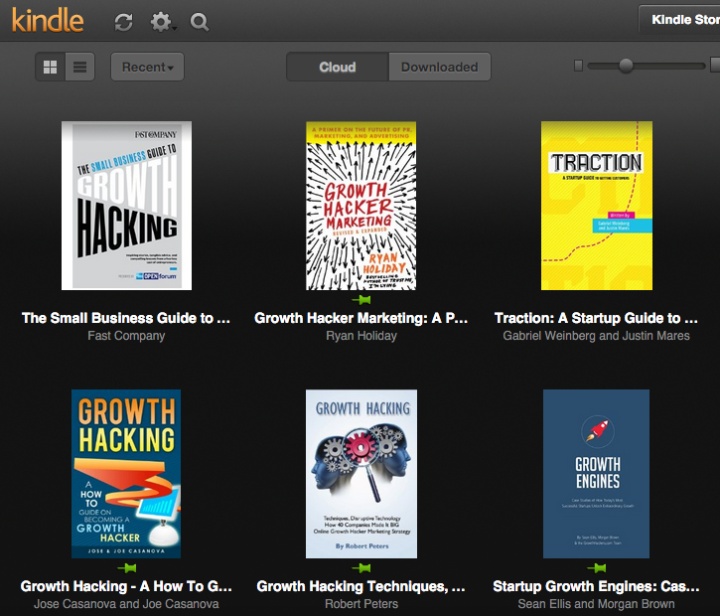Open search with the magnifier icon

[200, 22]
